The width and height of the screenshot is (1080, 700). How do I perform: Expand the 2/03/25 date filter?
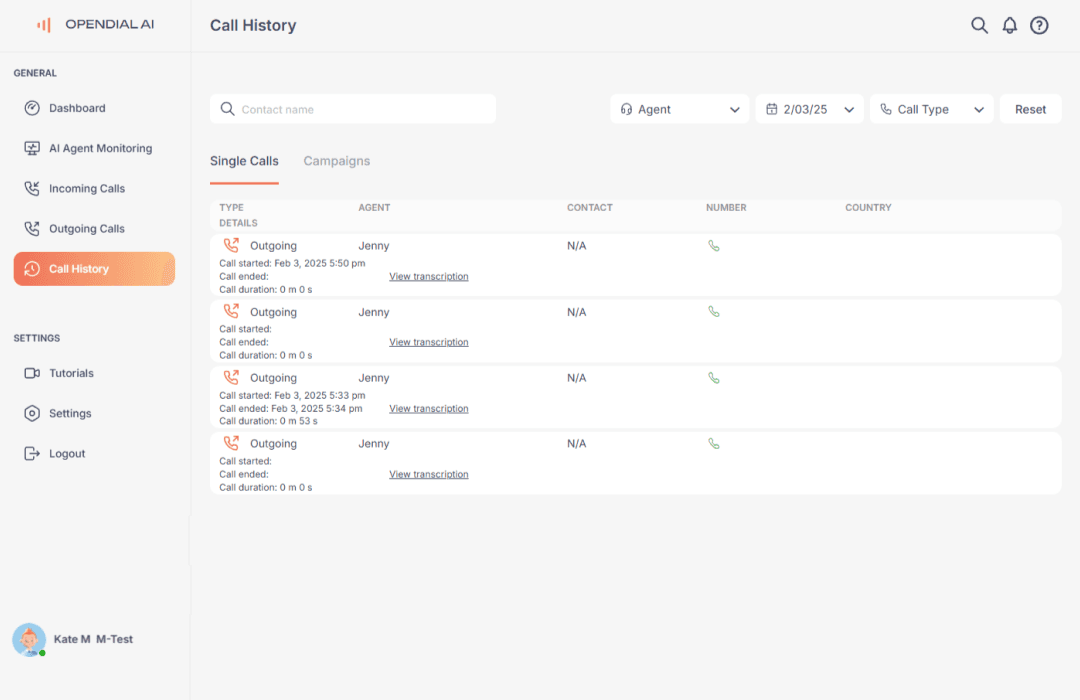[811, 108]
